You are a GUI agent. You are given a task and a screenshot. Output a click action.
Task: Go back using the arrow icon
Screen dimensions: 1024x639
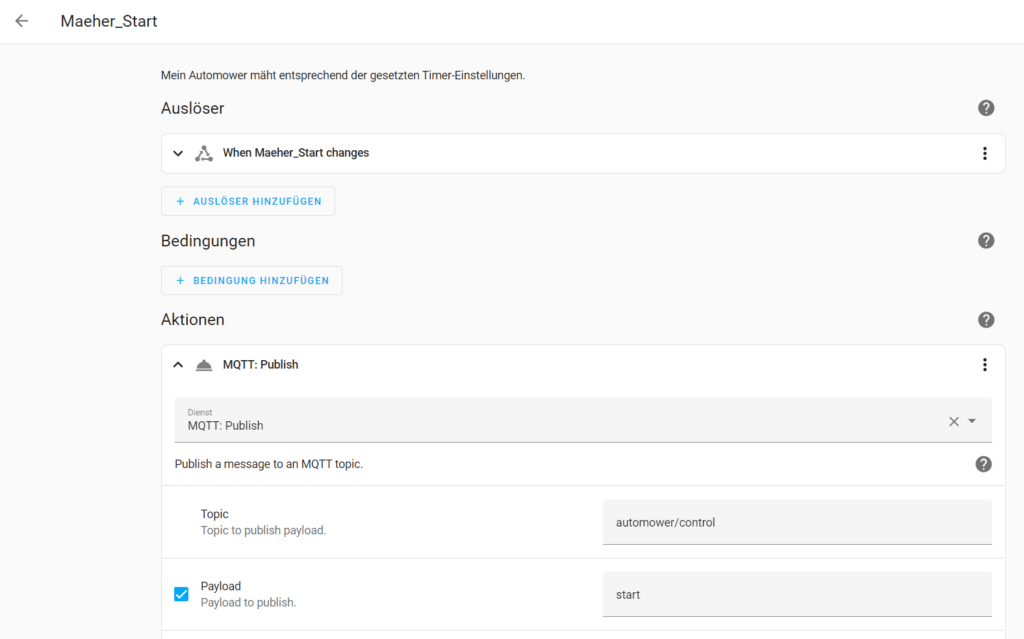click(22, 21)
